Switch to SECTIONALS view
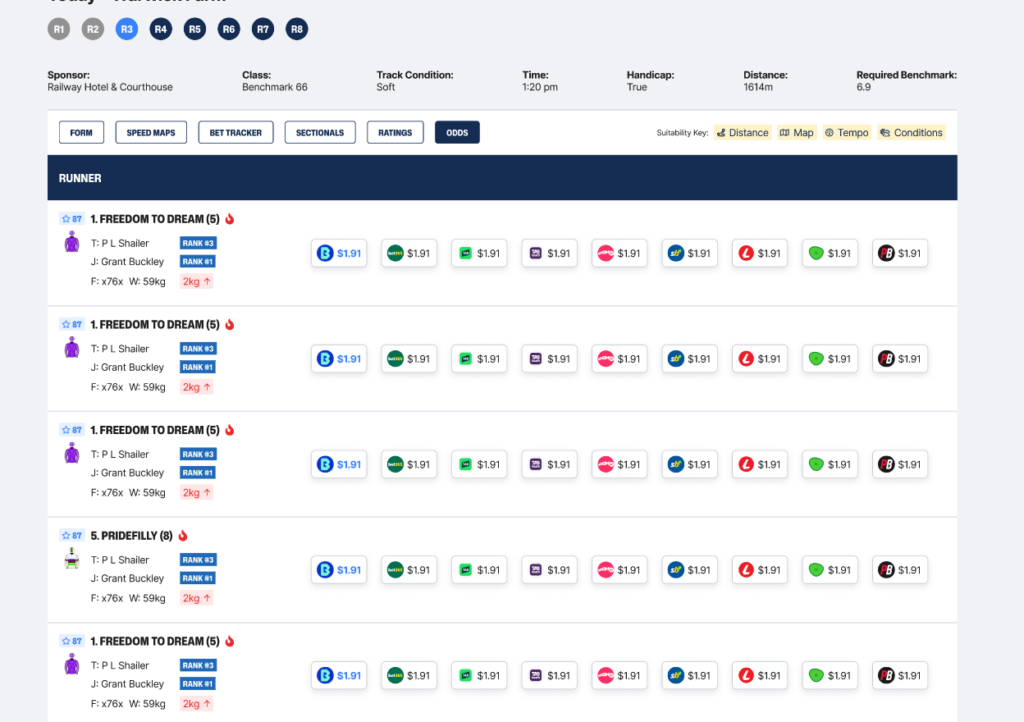 click(320, 133)
